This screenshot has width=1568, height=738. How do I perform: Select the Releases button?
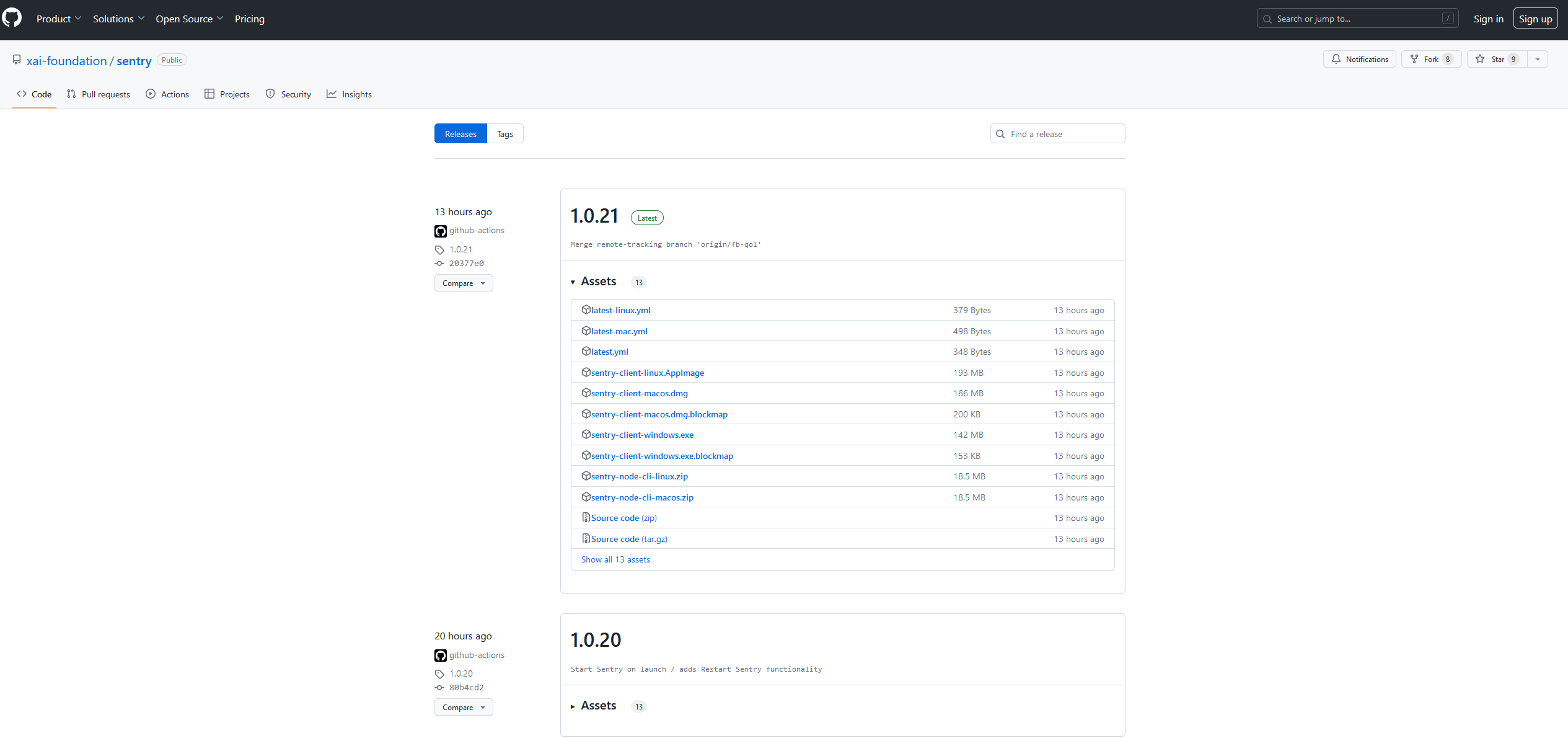(460, 134)
